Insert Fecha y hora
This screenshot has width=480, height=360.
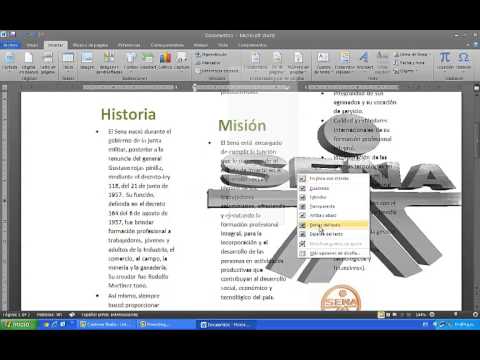coord(409,62)
